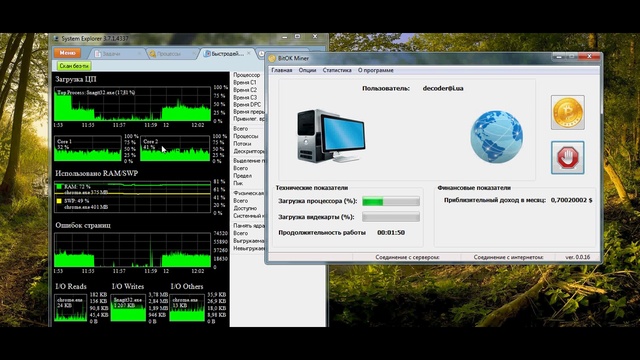Screen dimensions: 640x360
Task: Click the I/O Reads graph
Action: coord(71,308)
